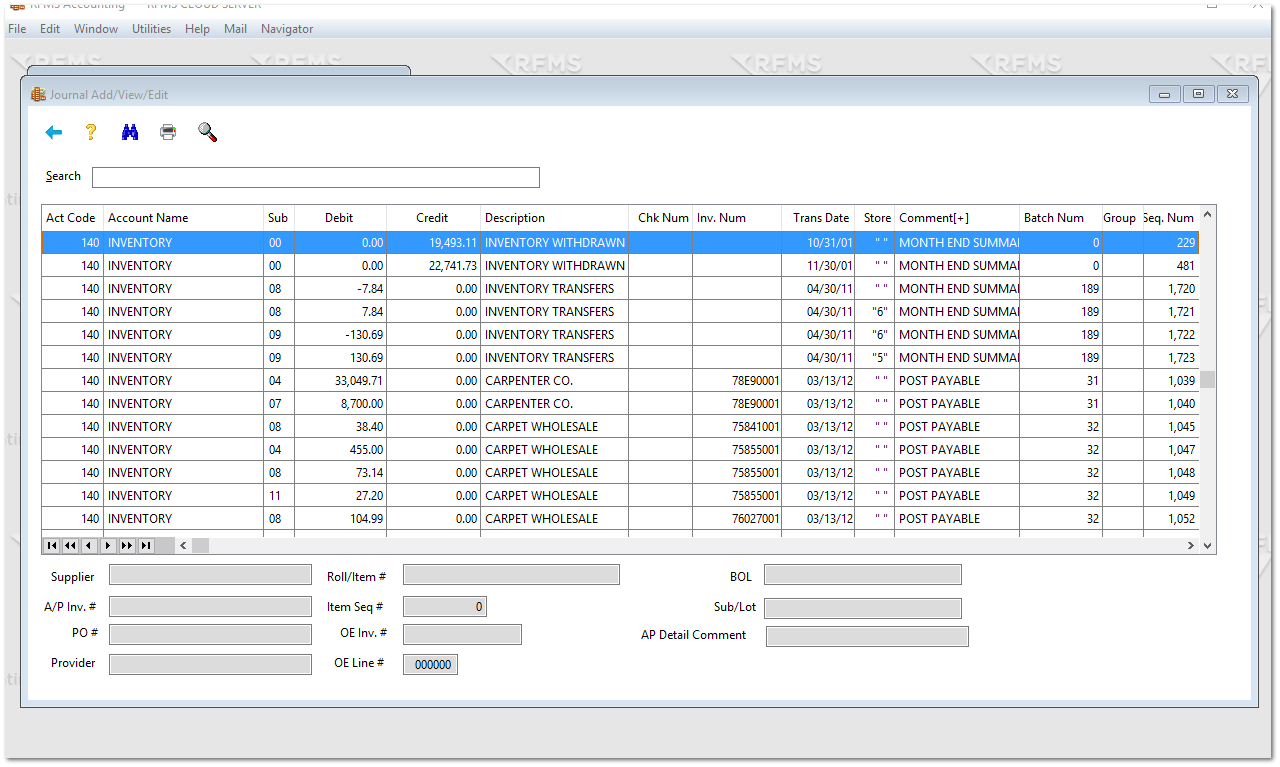Open the Help menu
1280x767 pixels.
(197, 29)
